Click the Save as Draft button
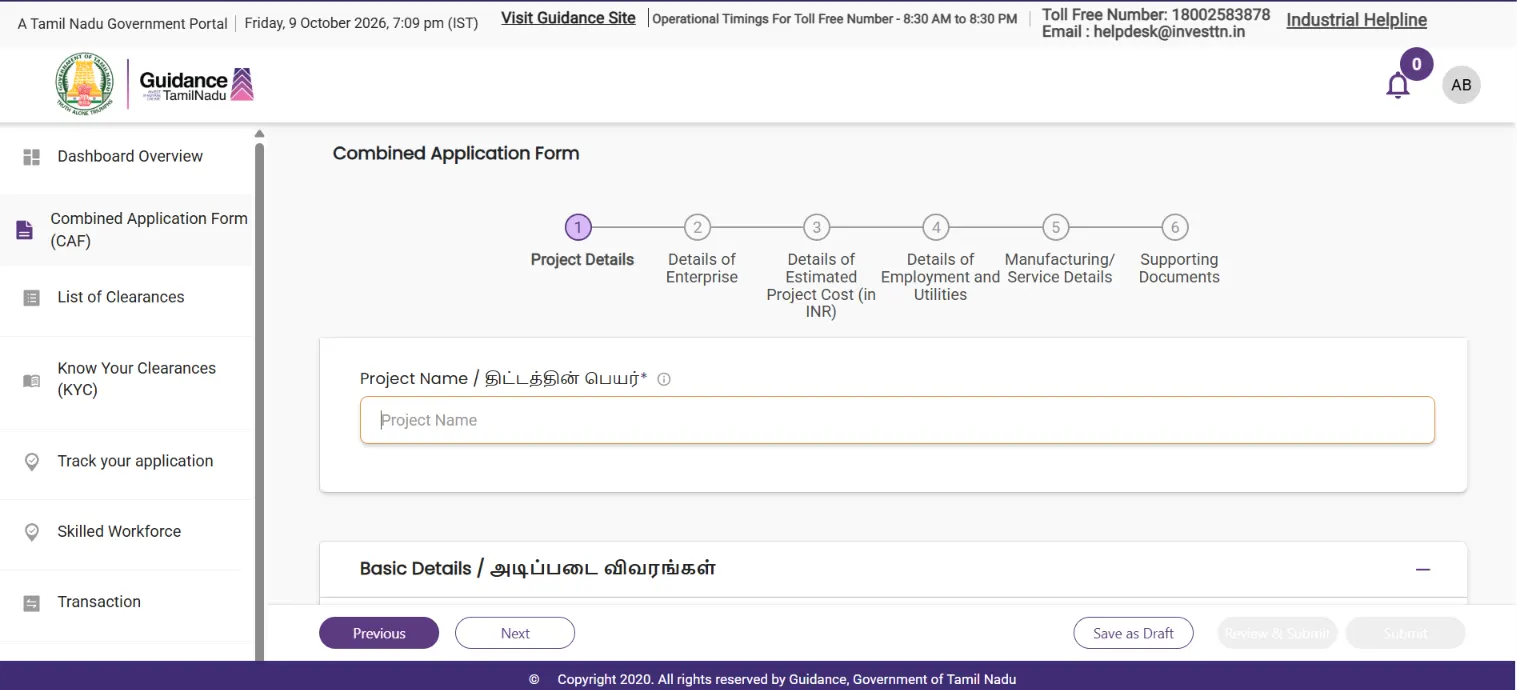This screenshot has height=690, width=1517. point(1133,633)
